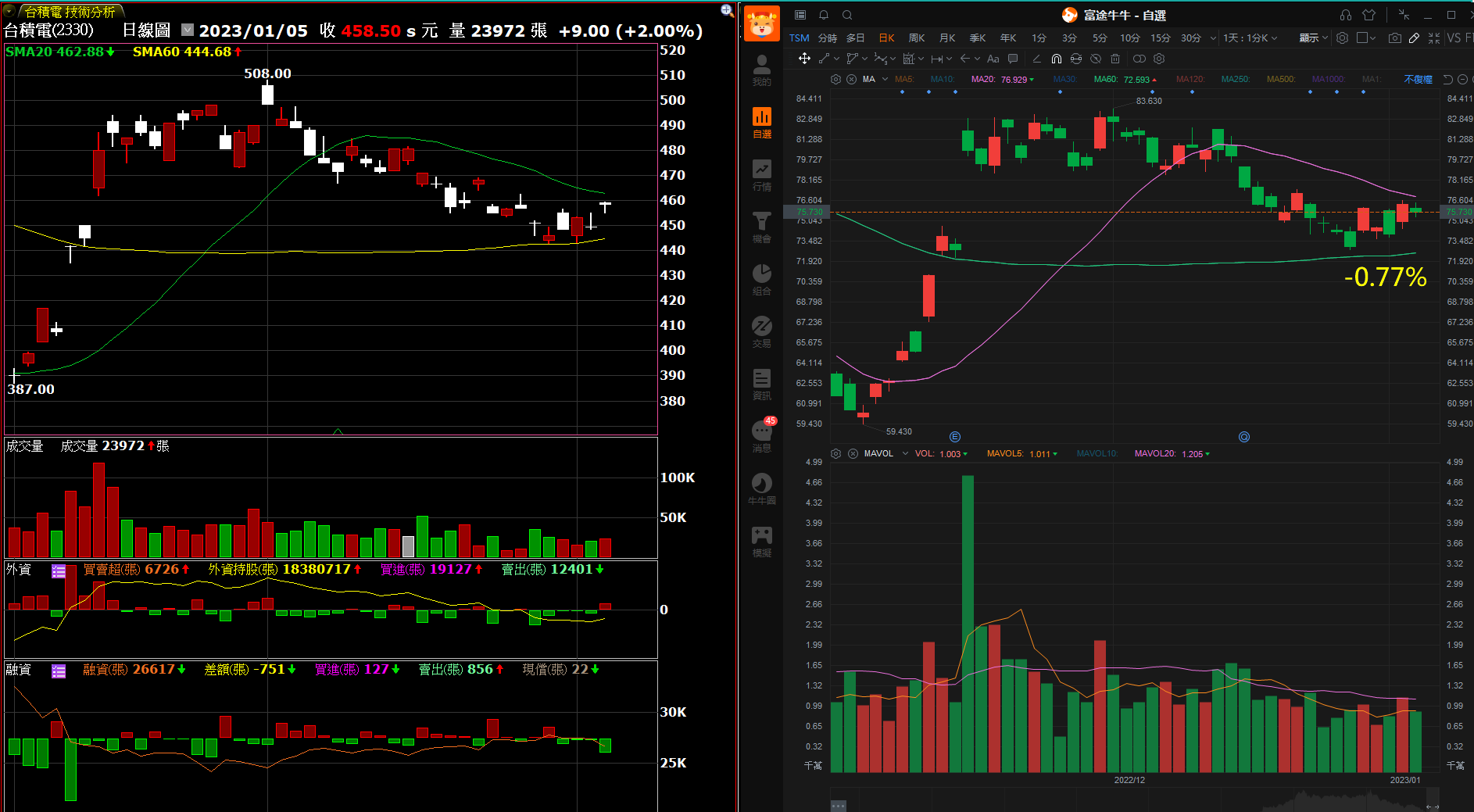Toggle the MA5 line indicator
1474x812 pixels.
click(x=904, y=80)
